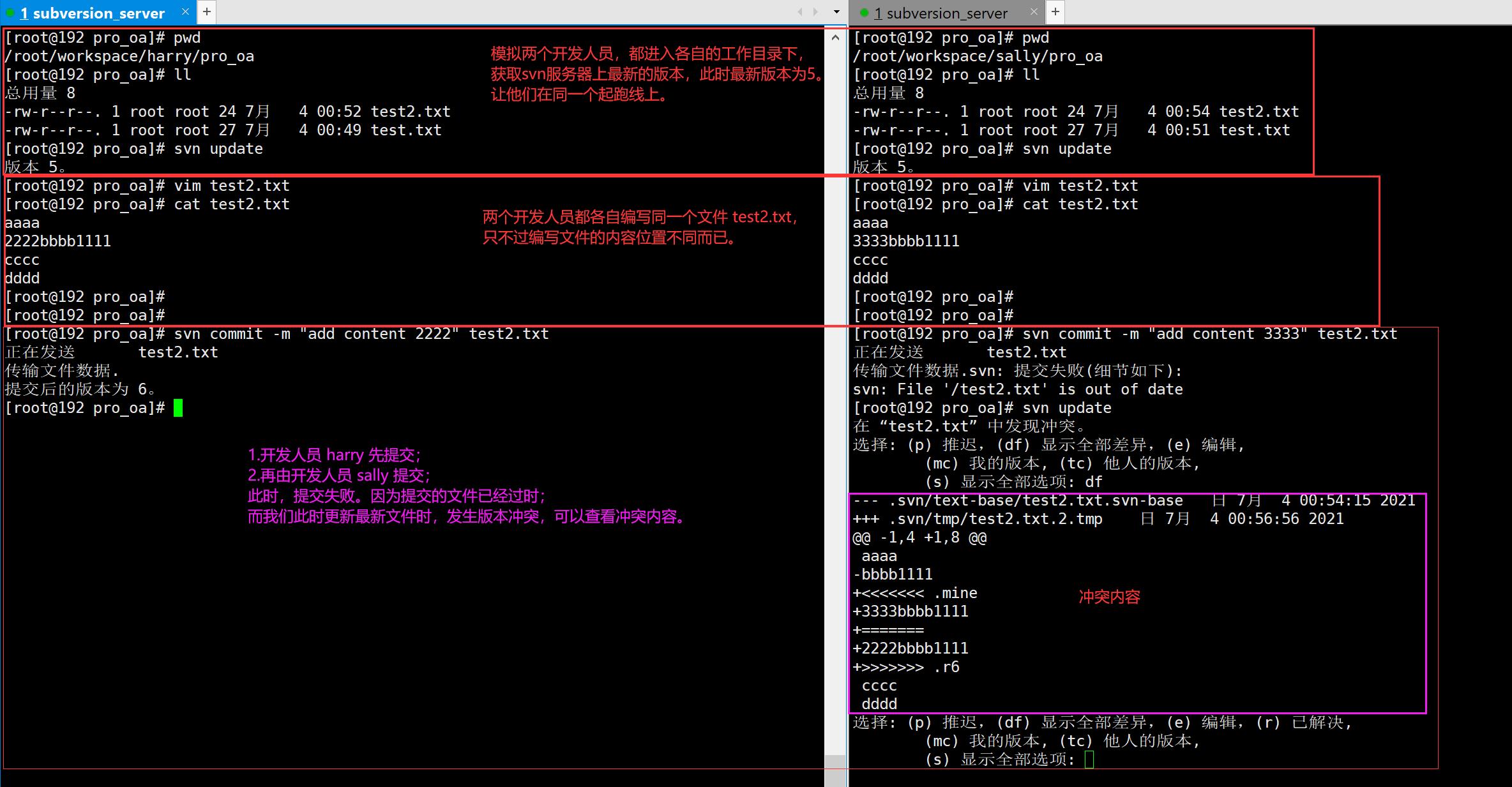Click left terminal line 传输文件数据.

point(62,371)
